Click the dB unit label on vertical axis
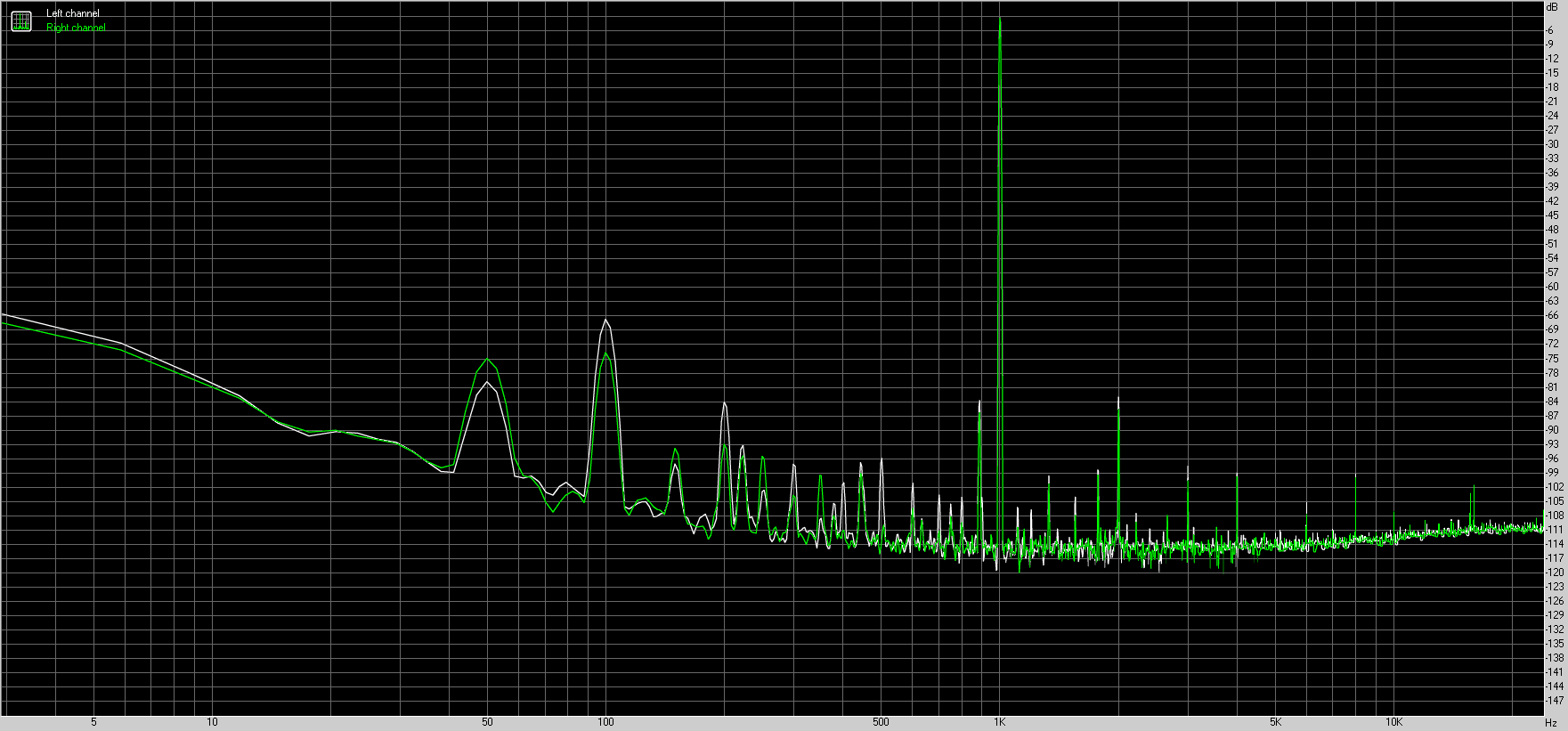 tap(1551, 6)
